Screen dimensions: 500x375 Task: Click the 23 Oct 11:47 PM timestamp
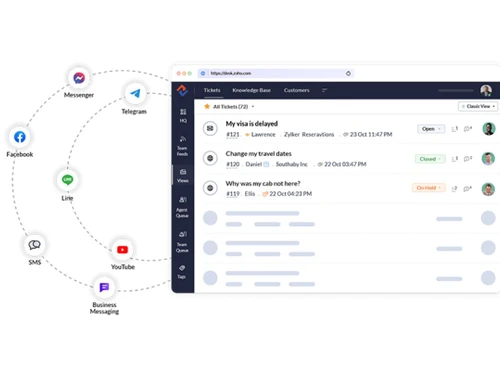[x=371, y=134]
